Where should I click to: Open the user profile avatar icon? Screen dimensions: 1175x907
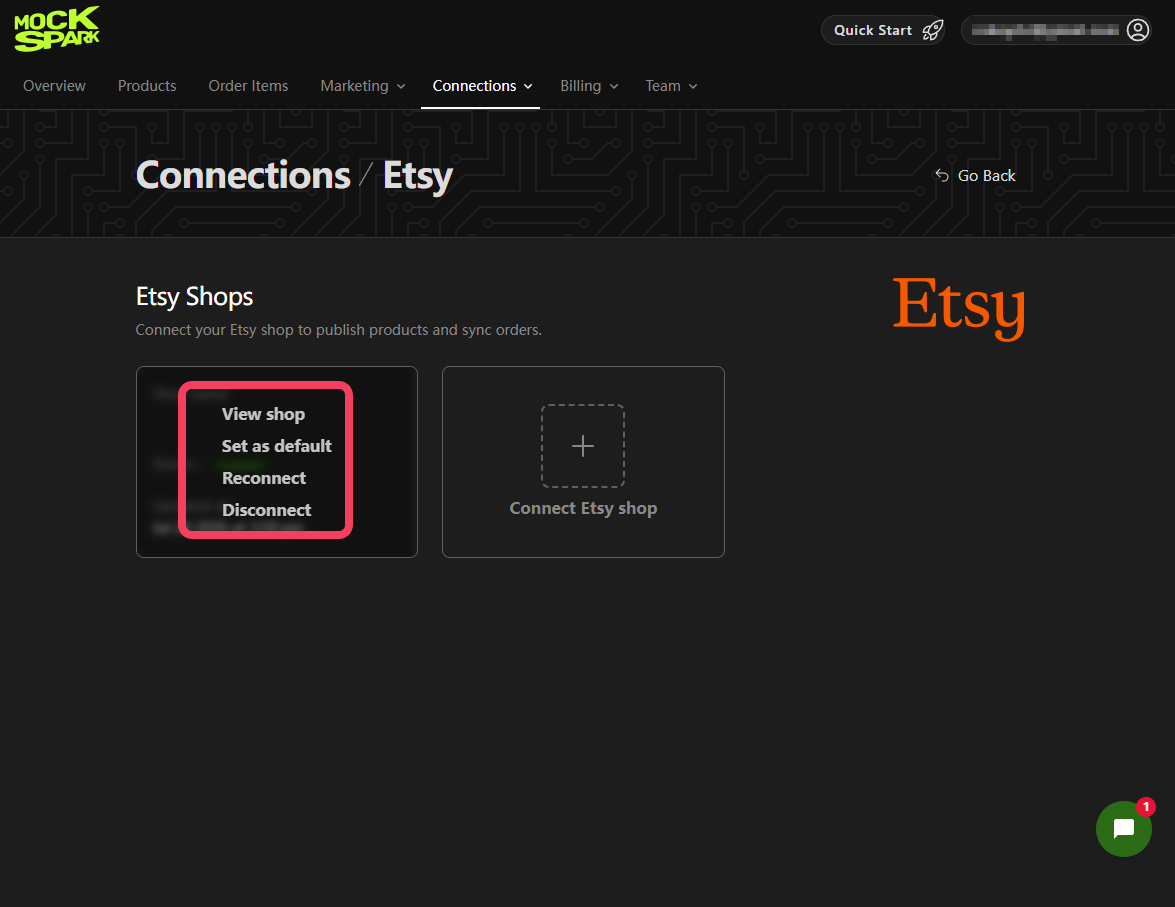(1138, 30)
